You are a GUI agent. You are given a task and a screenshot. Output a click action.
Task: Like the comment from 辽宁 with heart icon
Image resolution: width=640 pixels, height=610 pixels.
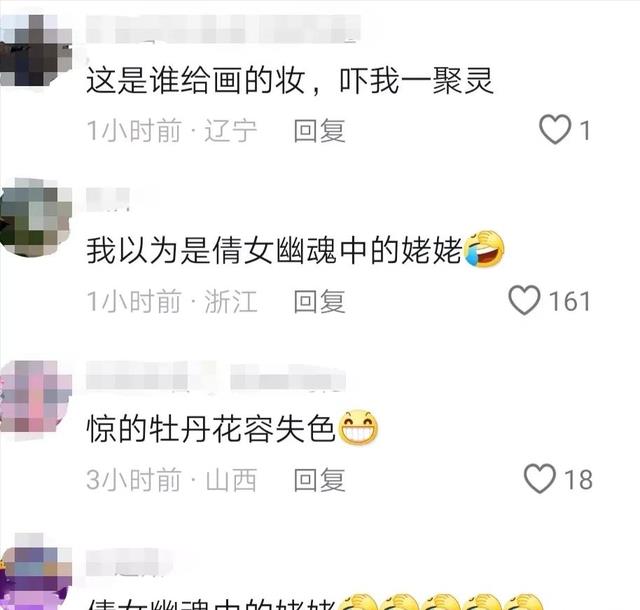point(555,129)
